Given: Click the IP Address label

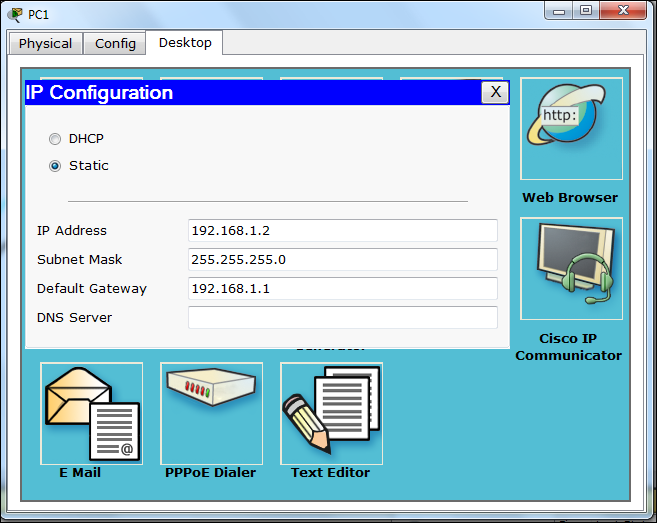Looking at the screenshot, I should tap(72, 230).
